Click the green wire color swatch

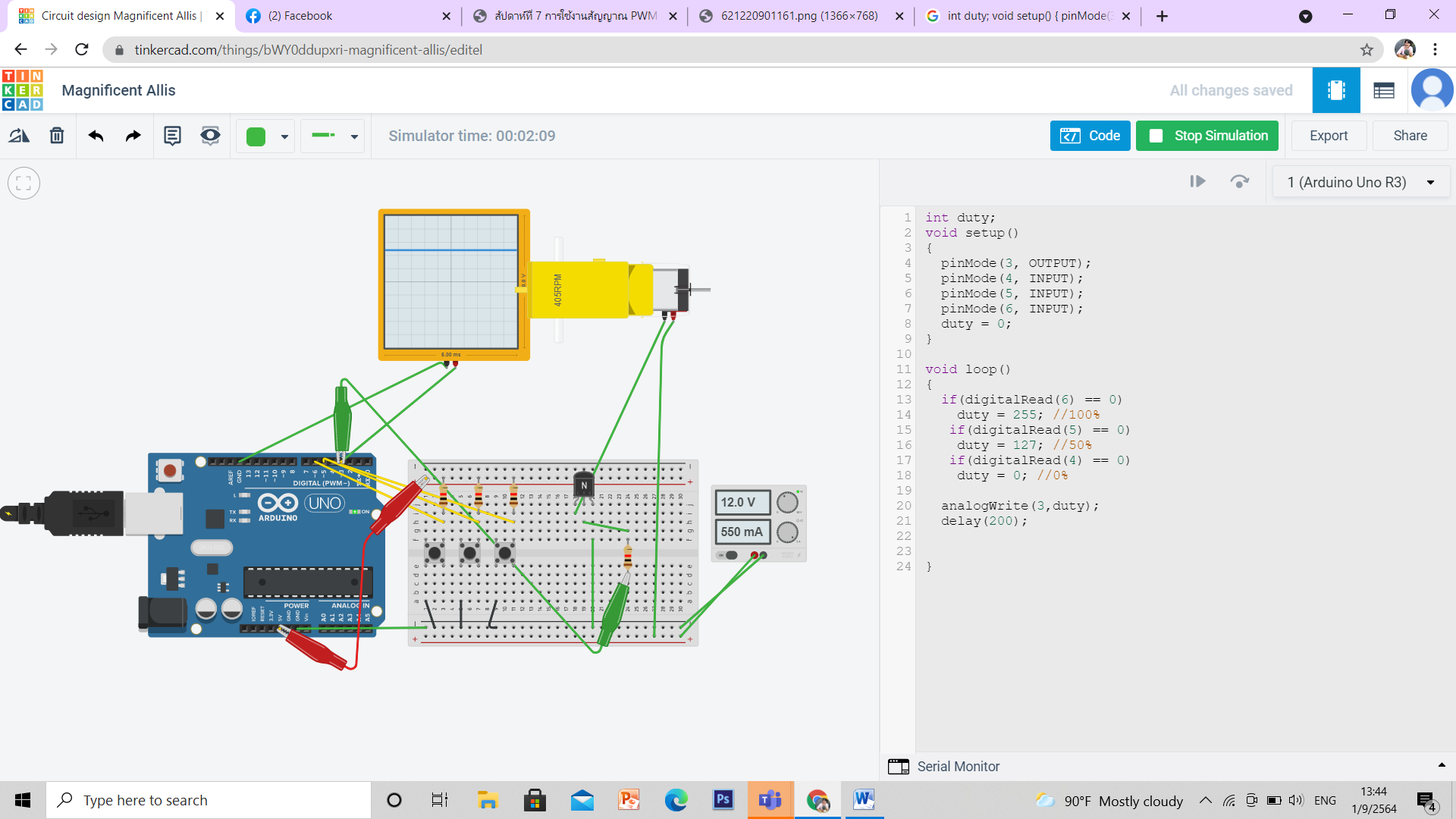click(x=256, y=136)
